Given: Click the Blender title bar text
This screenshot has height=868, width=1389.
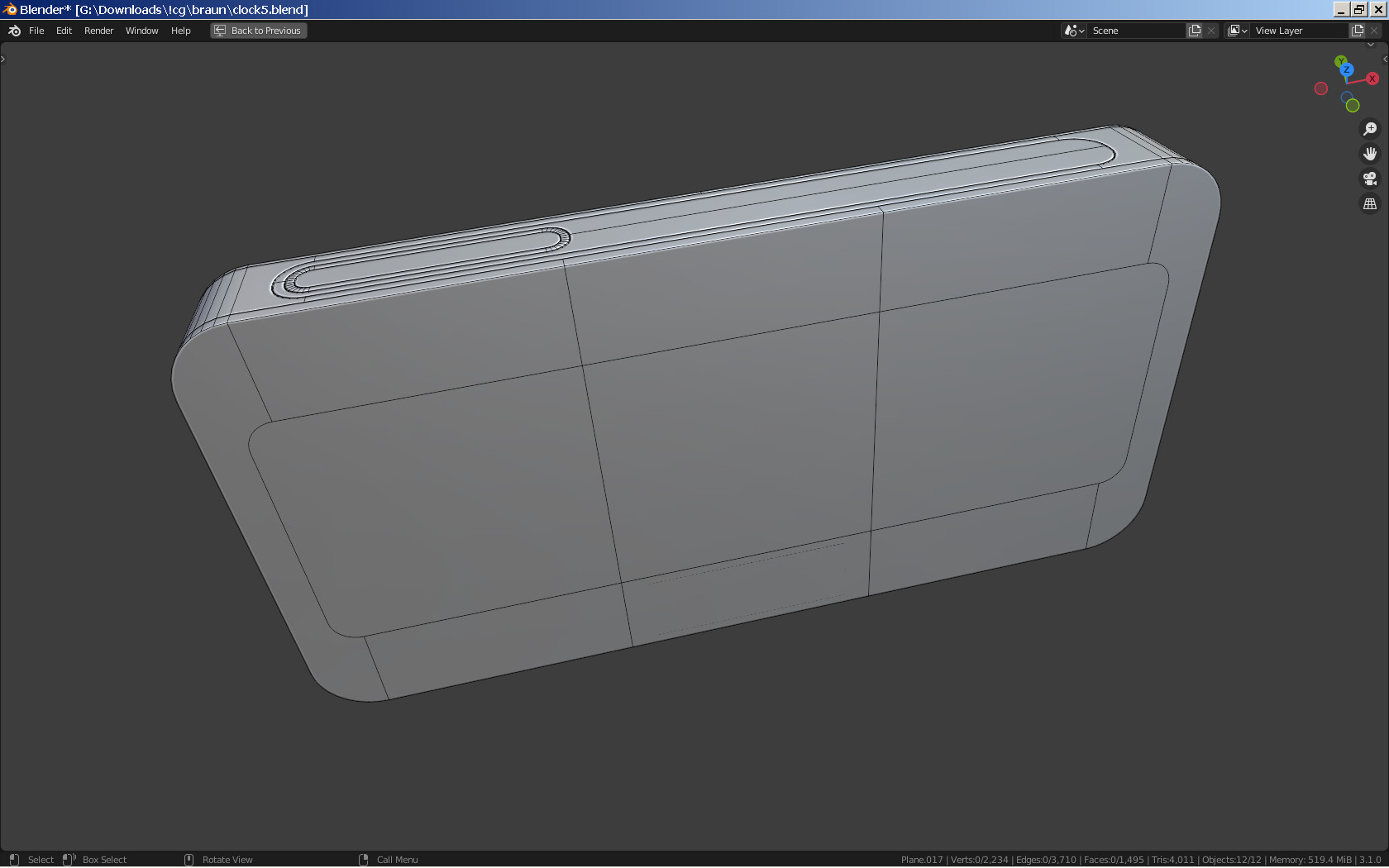Looking at the screenshot, I should point(164,10).
